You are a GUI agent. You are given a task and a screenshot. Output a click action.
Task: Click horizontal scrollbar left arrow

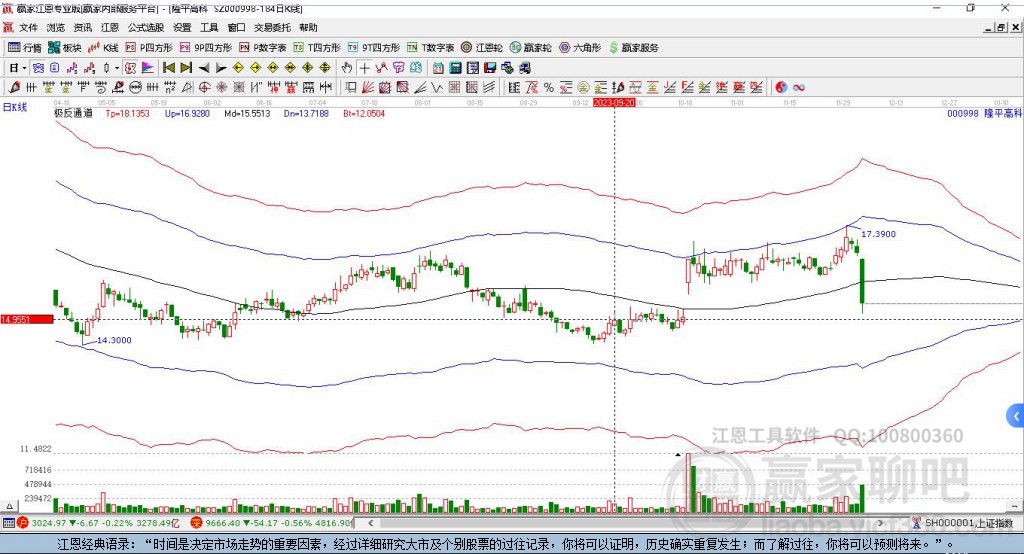(x=371, y=523)
